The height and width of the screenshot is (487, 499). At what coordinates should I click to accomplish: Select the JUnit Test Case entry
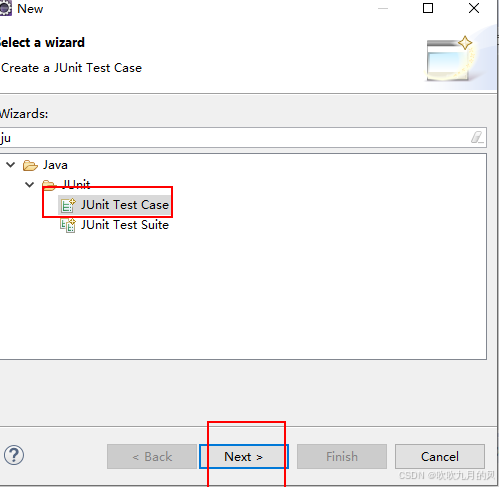click(x=114, y=205)
